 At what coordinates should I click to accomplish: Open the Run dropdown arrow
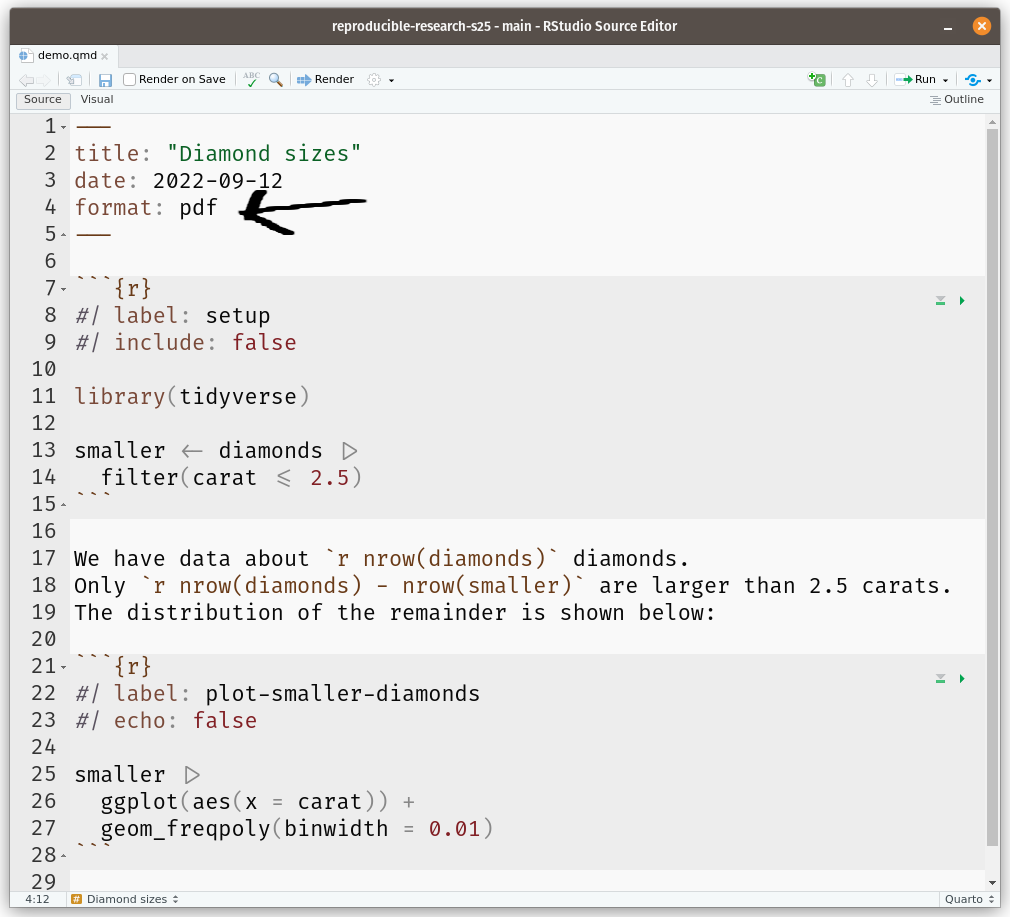[945, 80]
